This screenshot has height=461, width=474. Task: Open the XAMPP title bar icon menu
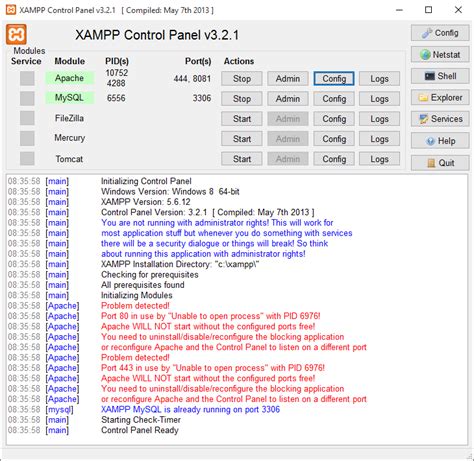pyautogui.click(x=11, y=10)
